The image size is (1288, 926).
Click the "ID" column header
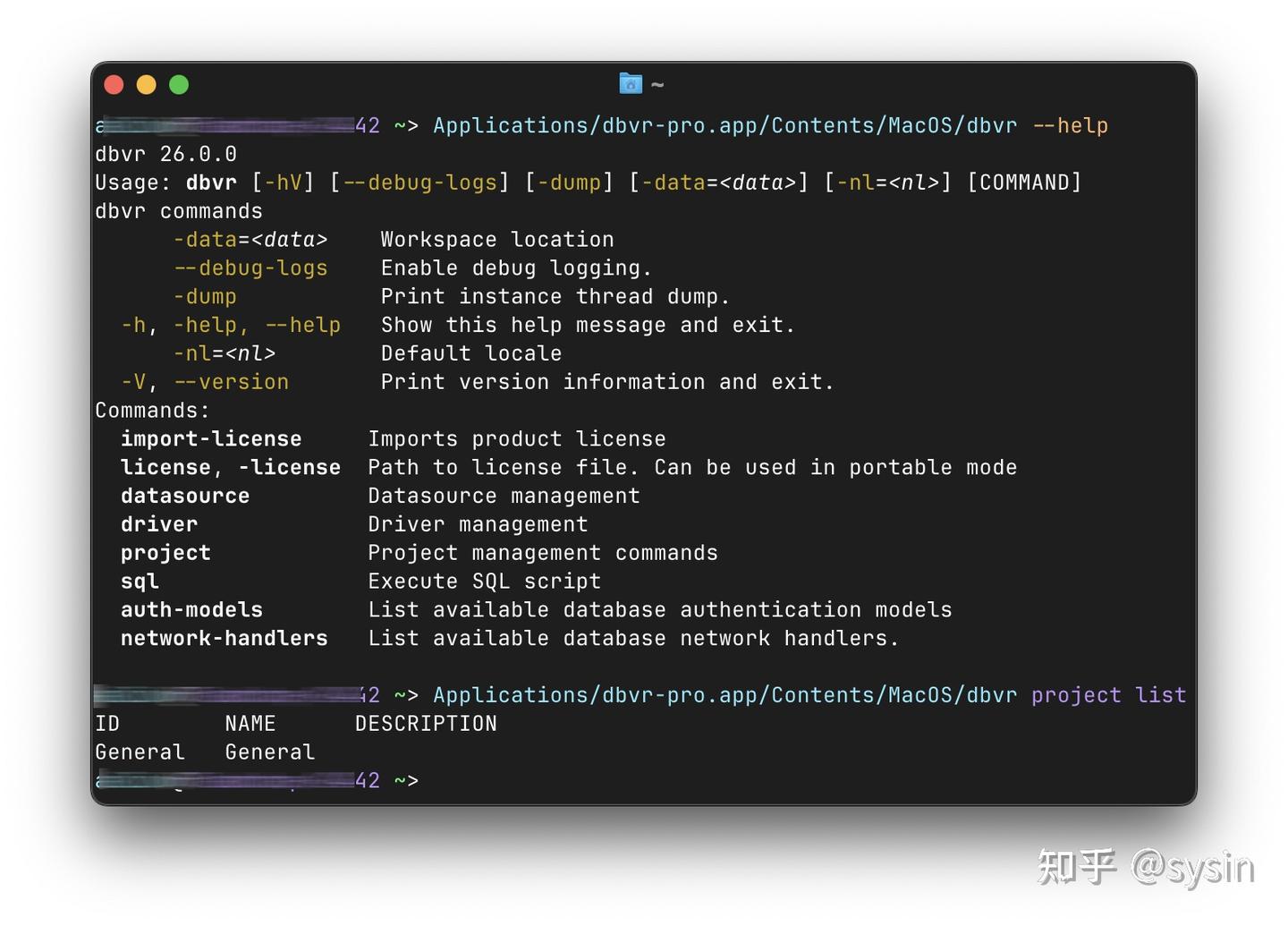point(107,724)
